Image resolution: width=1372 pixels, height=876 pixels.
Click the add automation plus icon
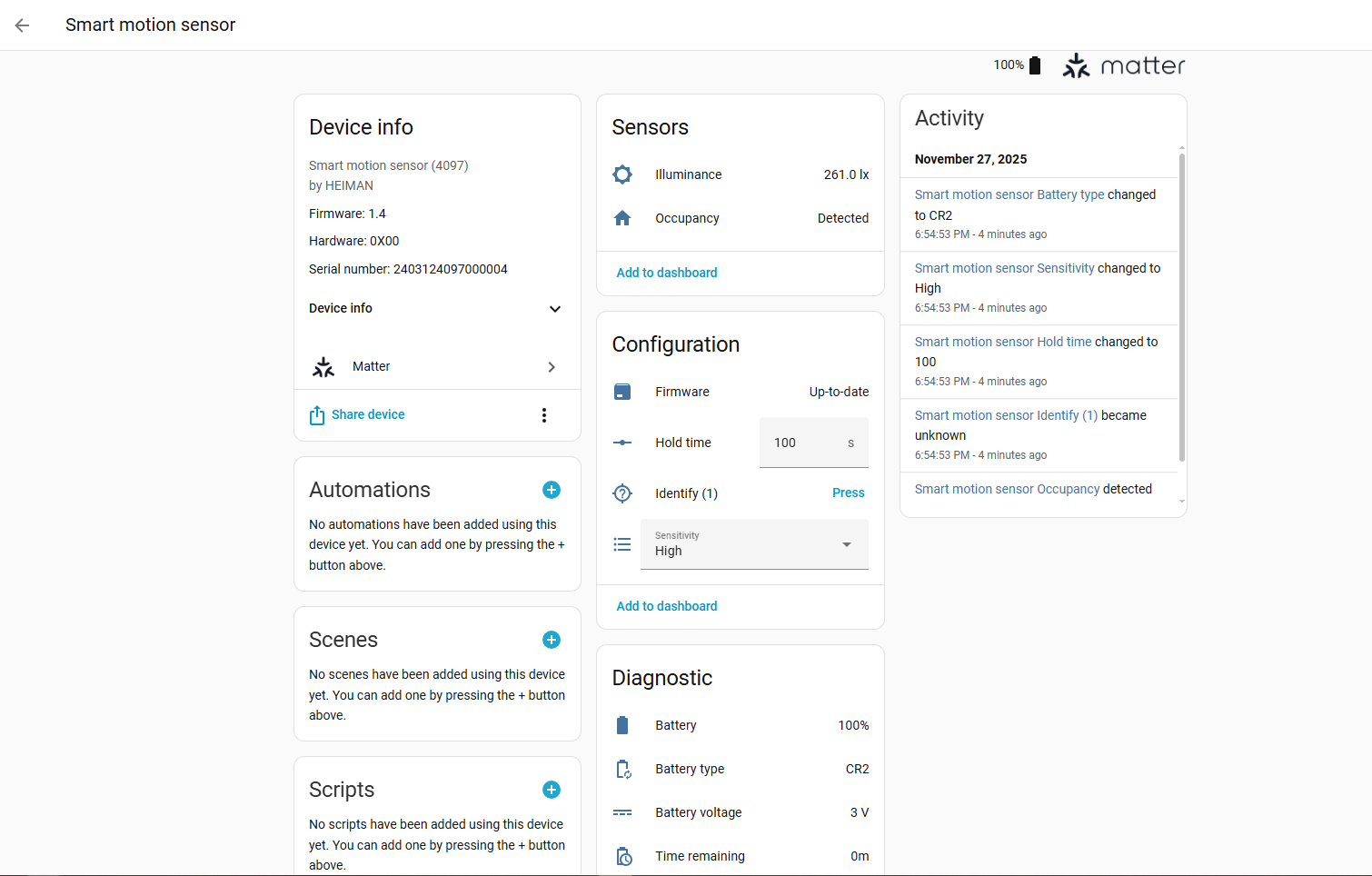[x=552, y=490]
